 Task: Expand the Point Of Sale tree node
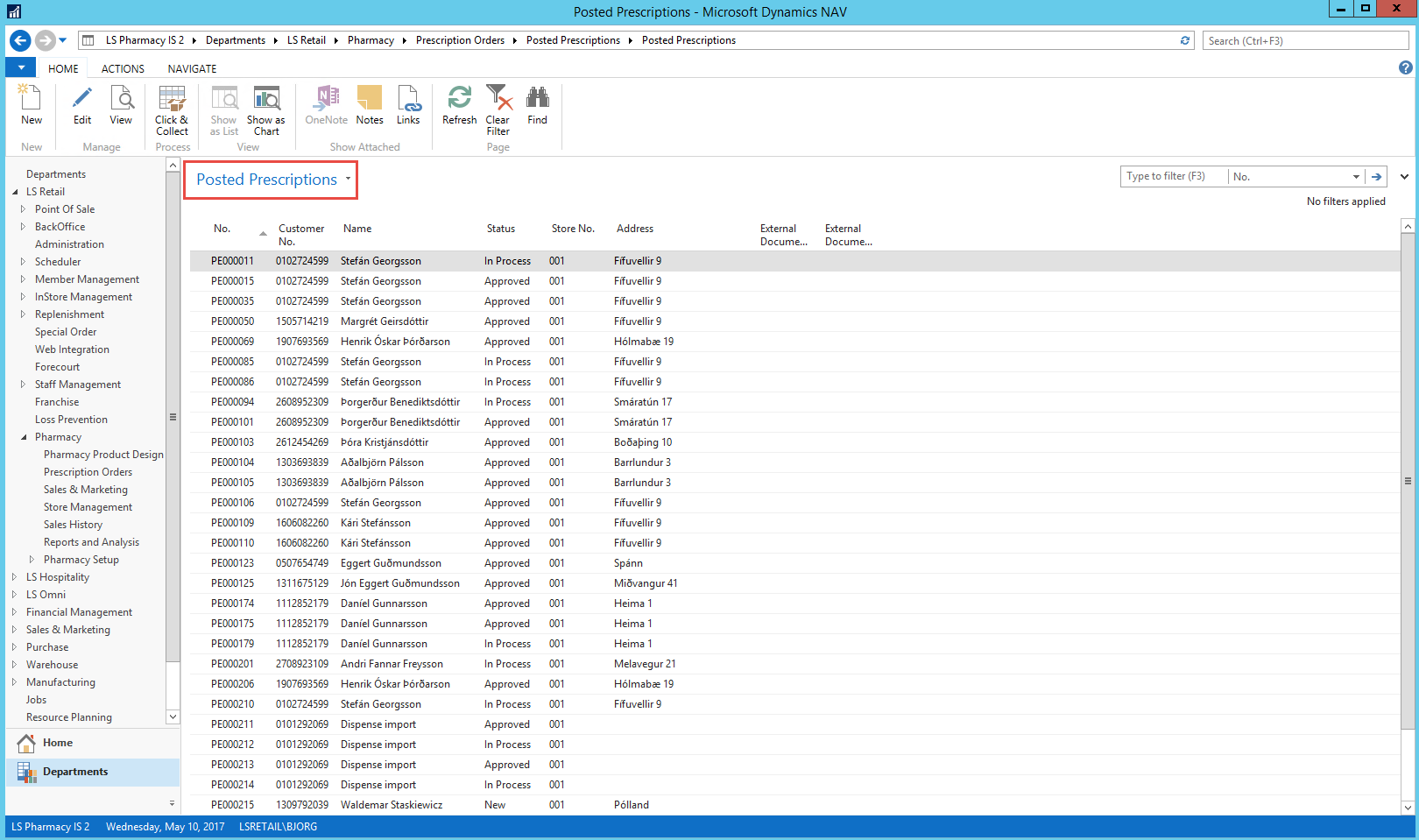[x=23, y=209]
